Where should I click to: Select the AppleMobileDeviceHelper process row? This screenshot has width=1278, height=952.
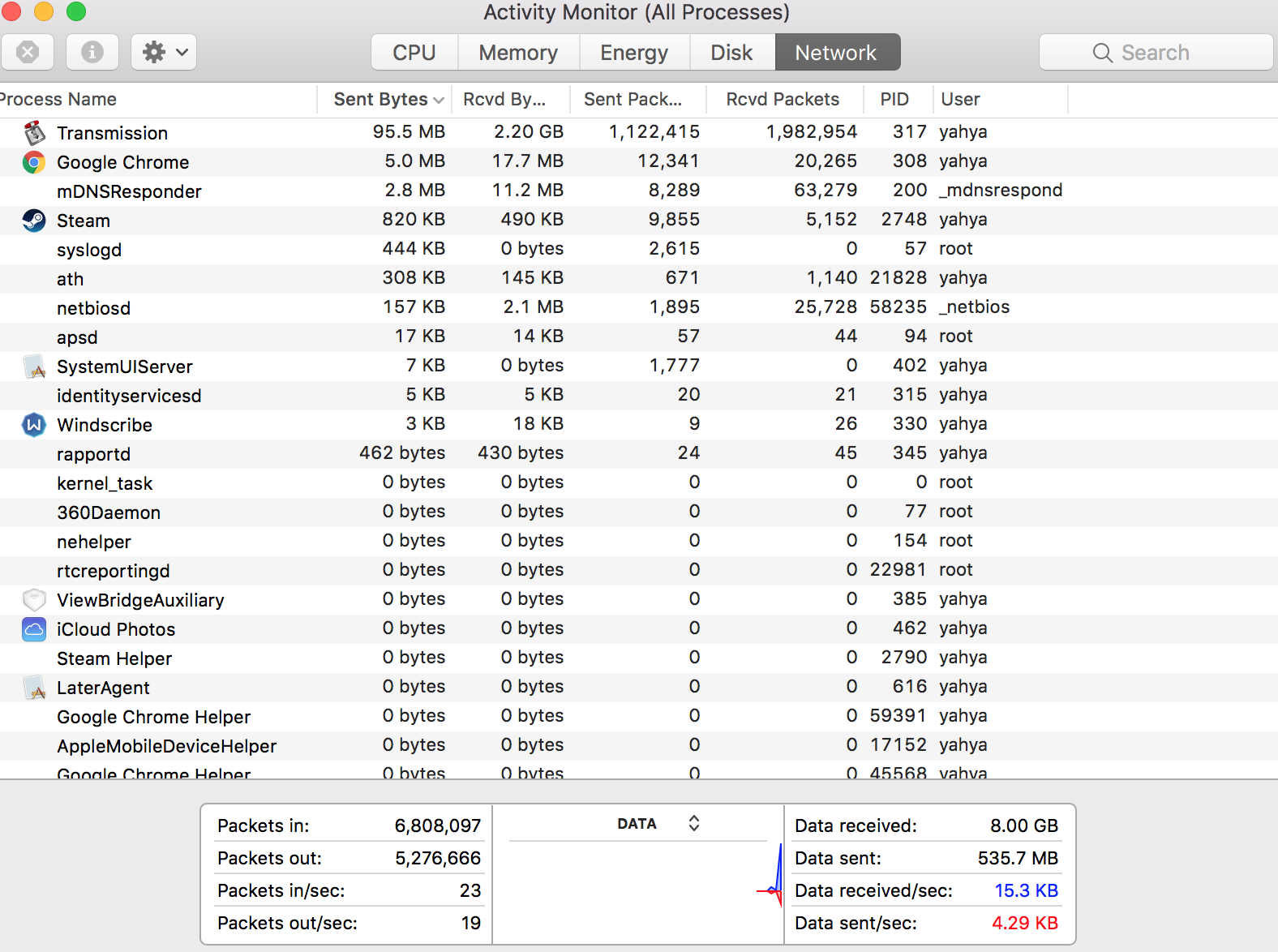click(639, 746)
